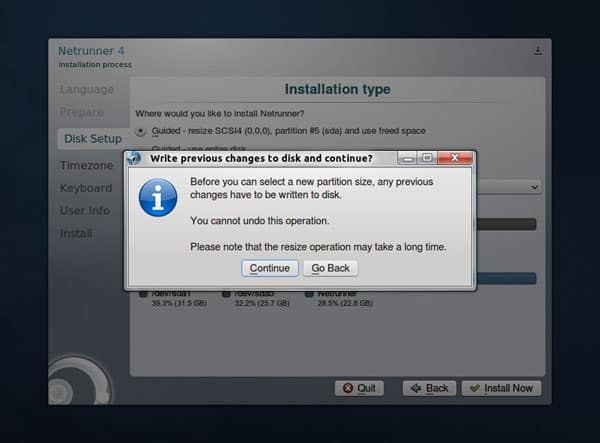This screenshot has width=600, height=443.
Task: Click the Back arrow icon
Action: click(416, 388)
